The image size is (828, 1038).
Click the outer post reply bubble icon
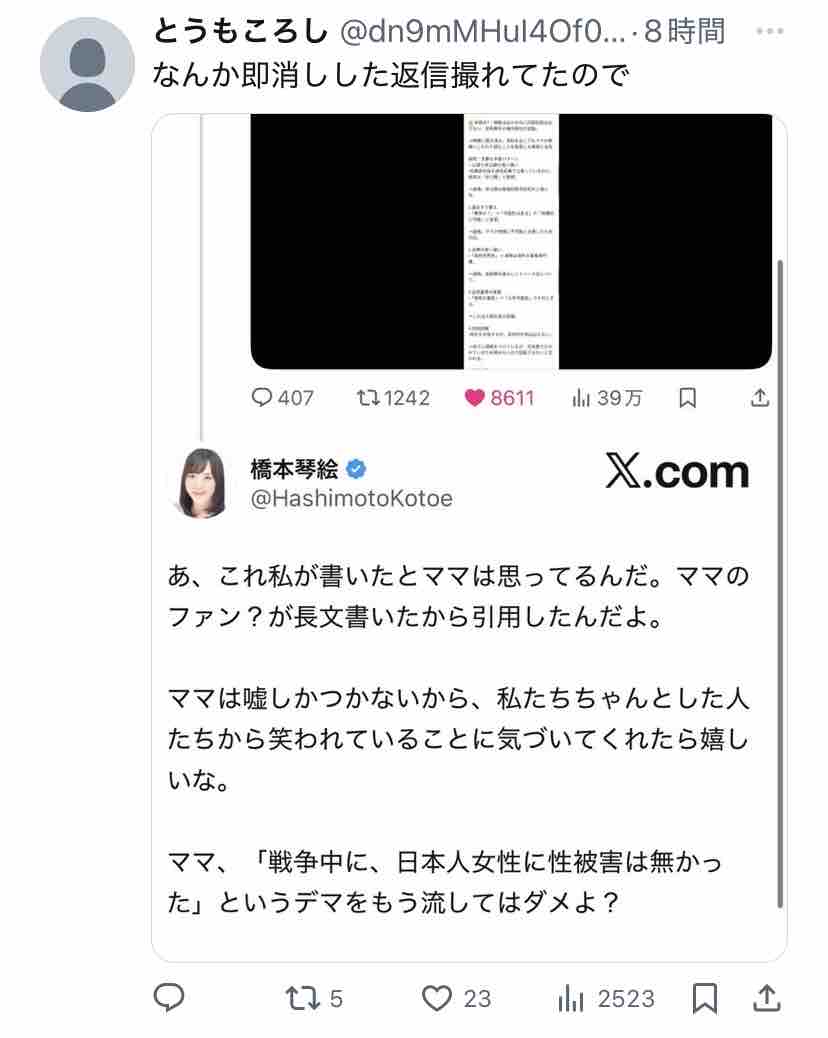[x=169, y=998]
